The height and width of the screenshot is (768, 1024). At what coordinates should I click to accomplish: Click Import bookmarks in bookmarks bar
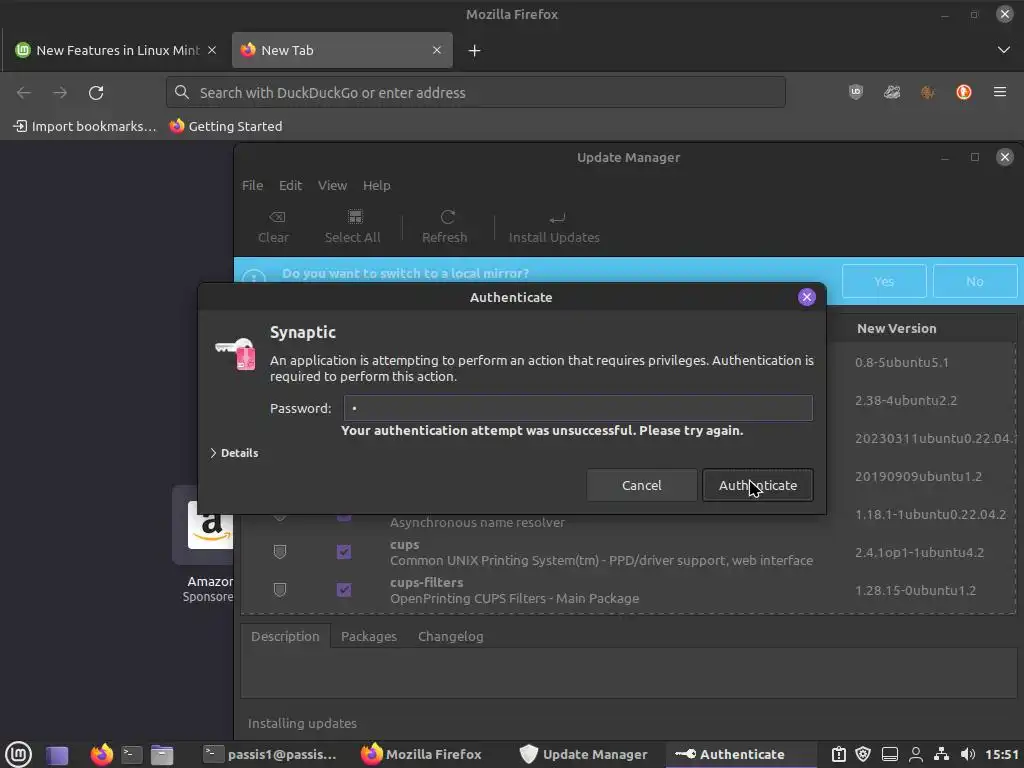click(85, 126)
